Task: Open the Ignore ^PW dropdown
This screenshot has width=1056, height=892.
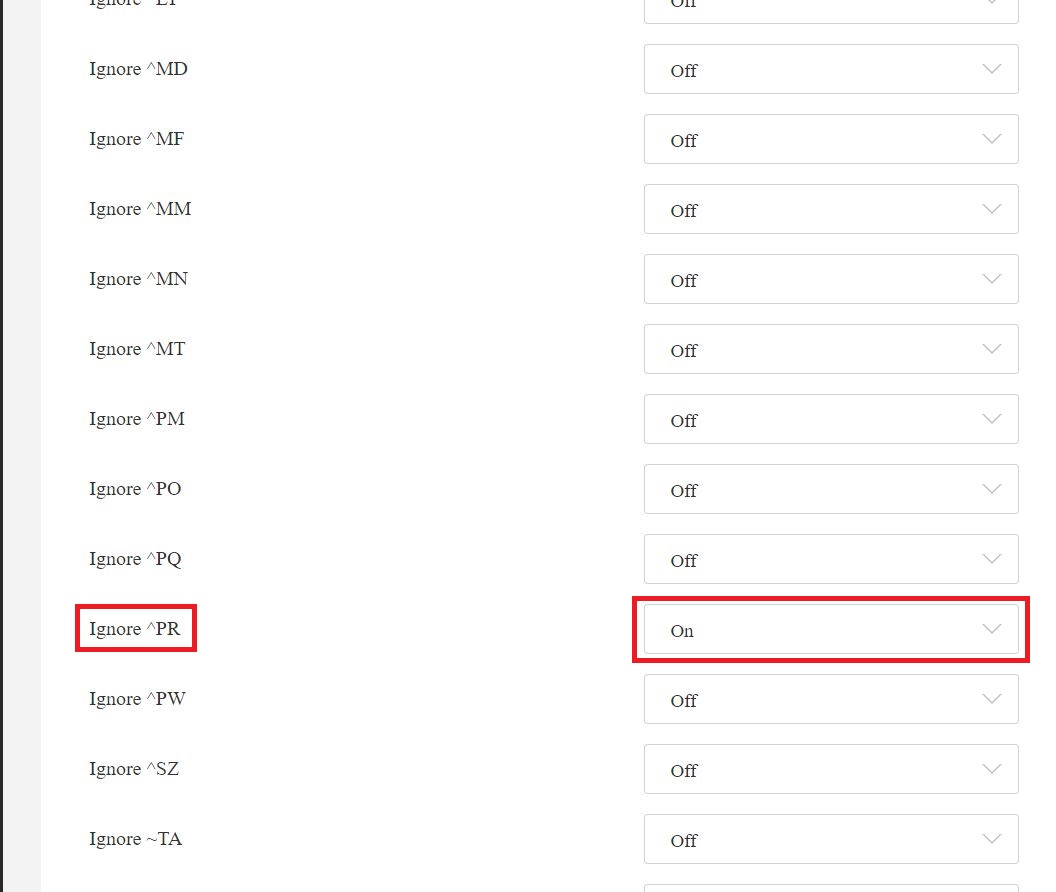Action: (831, 699)
